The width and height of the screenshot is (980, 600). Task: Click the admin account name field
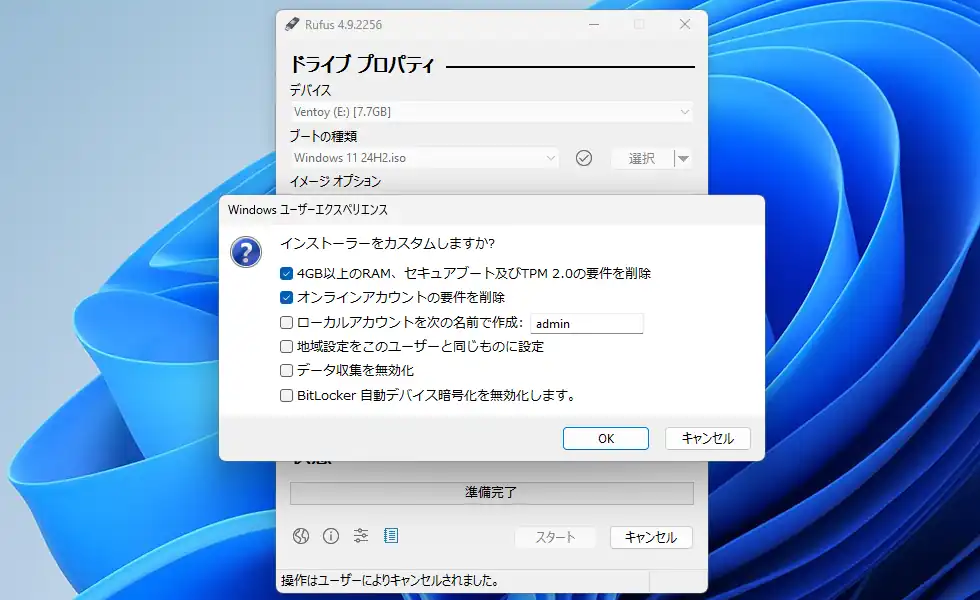coord(586,324)
